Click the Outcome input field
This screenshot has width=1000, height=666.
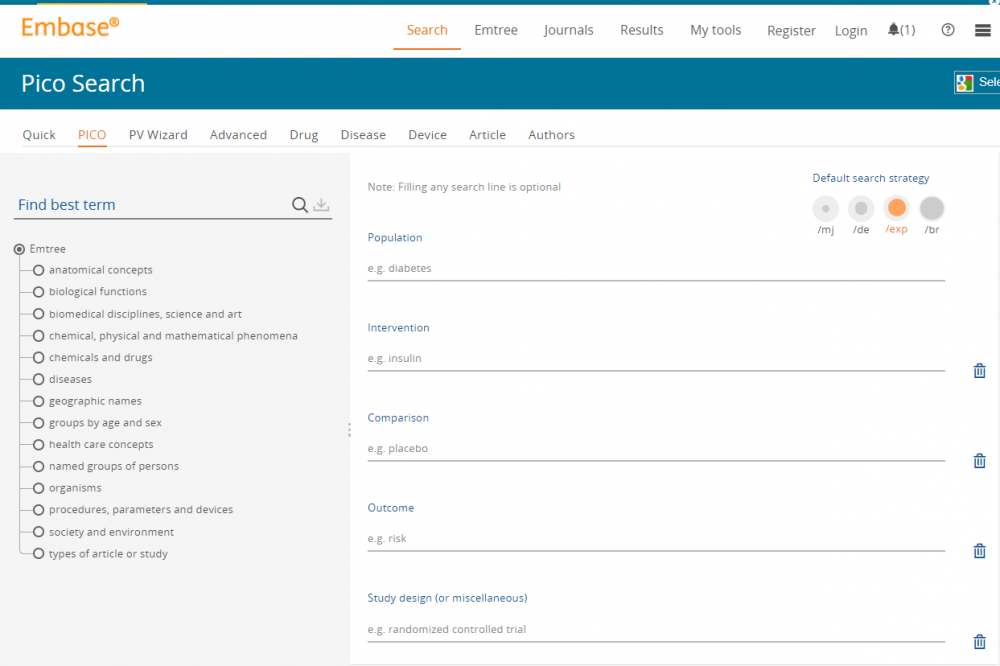[656, 538]
